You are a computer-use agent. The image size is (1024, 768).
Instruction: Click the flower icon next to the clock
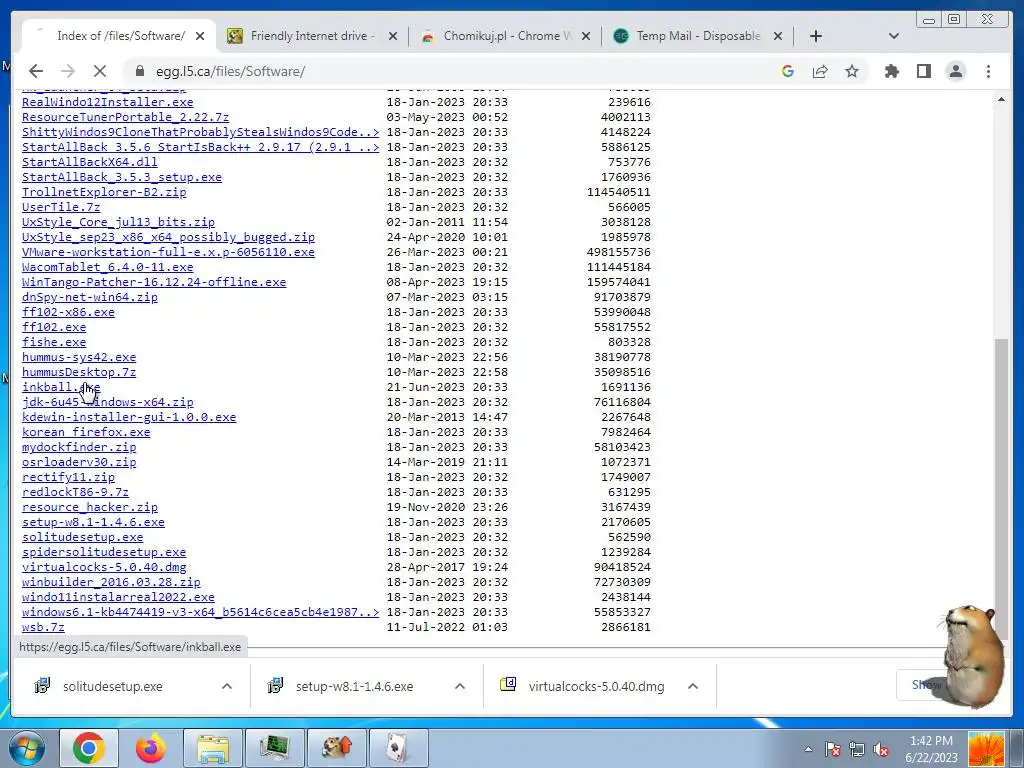pyautogui.click(x=986, y=748)
